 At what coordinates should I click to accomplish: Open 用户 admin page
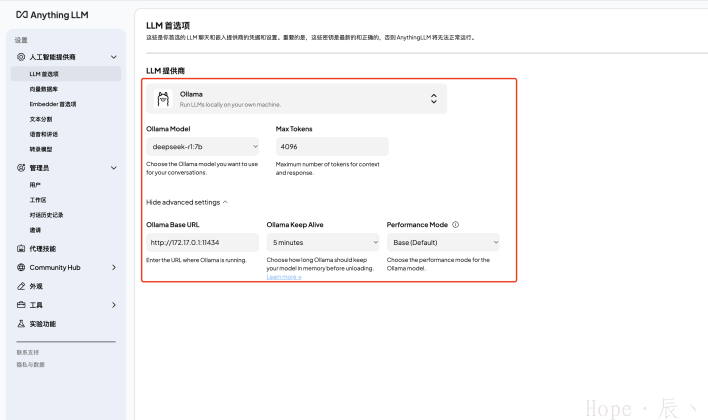(x=35, y=185)
